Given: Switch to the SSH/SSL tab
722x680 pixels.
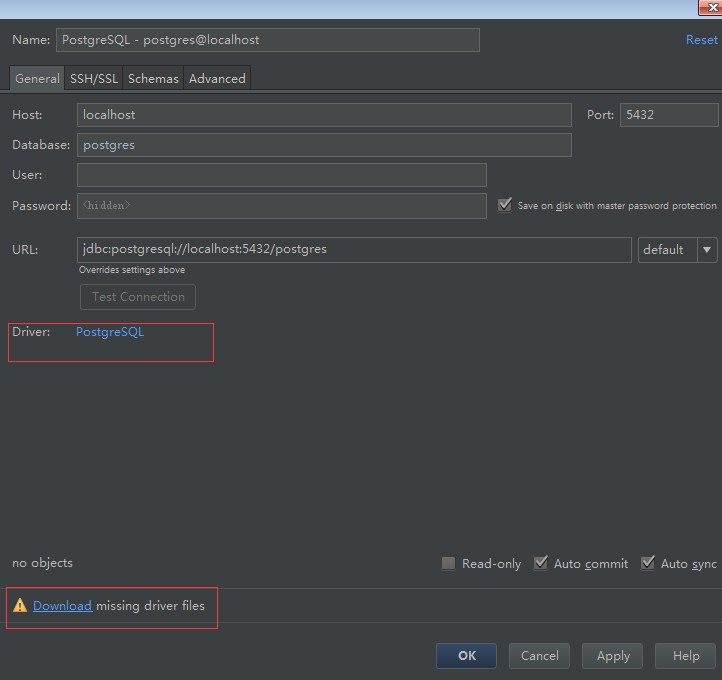Looking at the screenshot, I should tap(93, 78).
